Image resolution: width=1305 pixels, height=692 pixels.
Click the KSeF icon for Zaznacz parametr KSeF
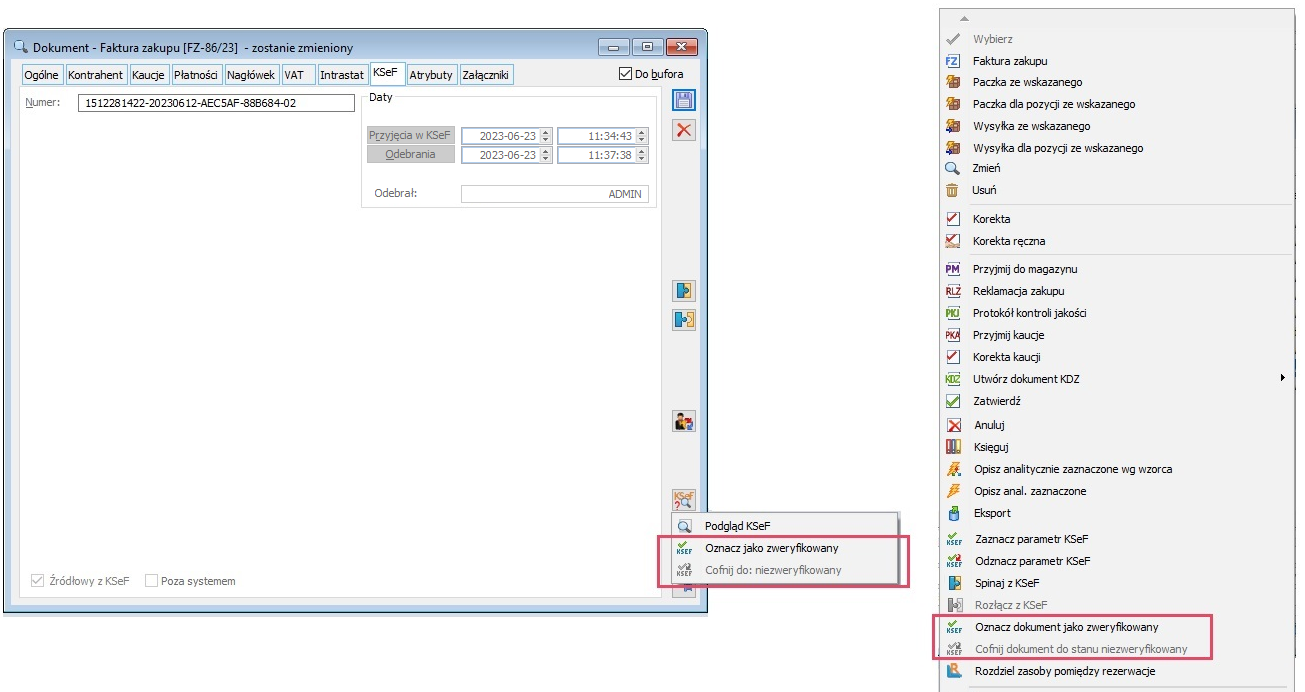[x=953, y=539]
